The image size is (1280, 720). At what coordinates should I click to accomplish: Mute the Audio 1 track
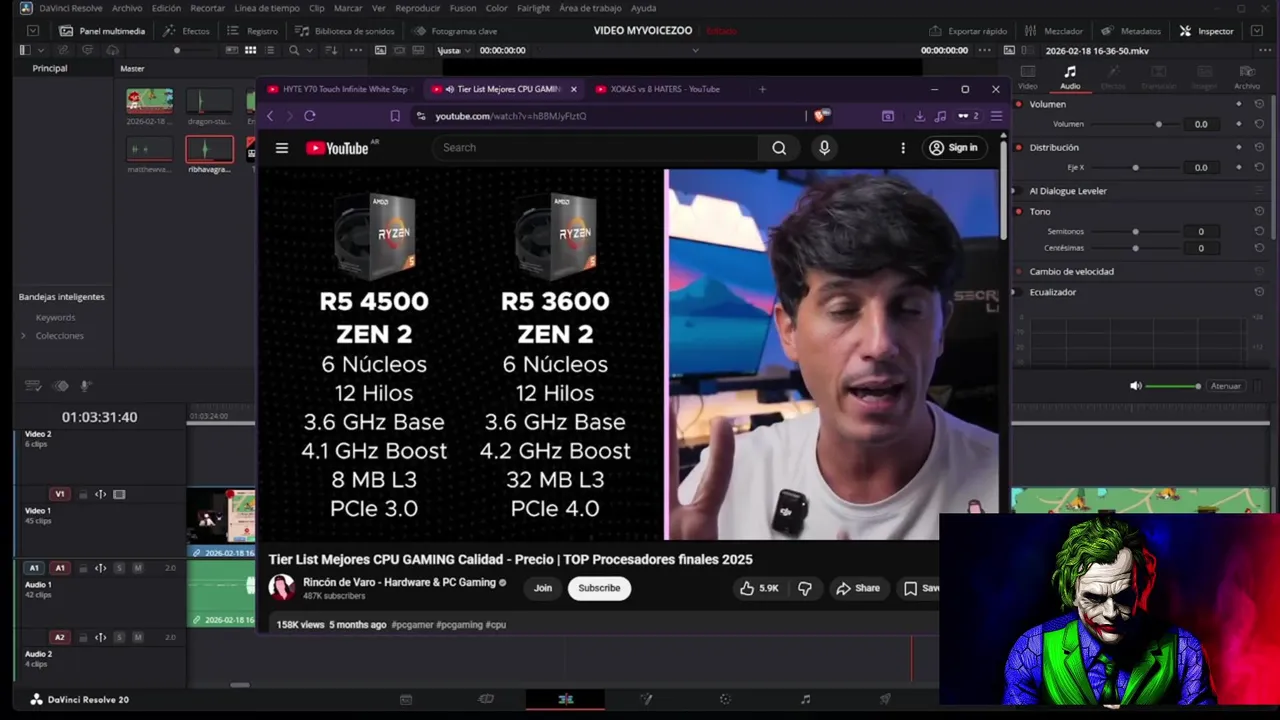point(138,568)
